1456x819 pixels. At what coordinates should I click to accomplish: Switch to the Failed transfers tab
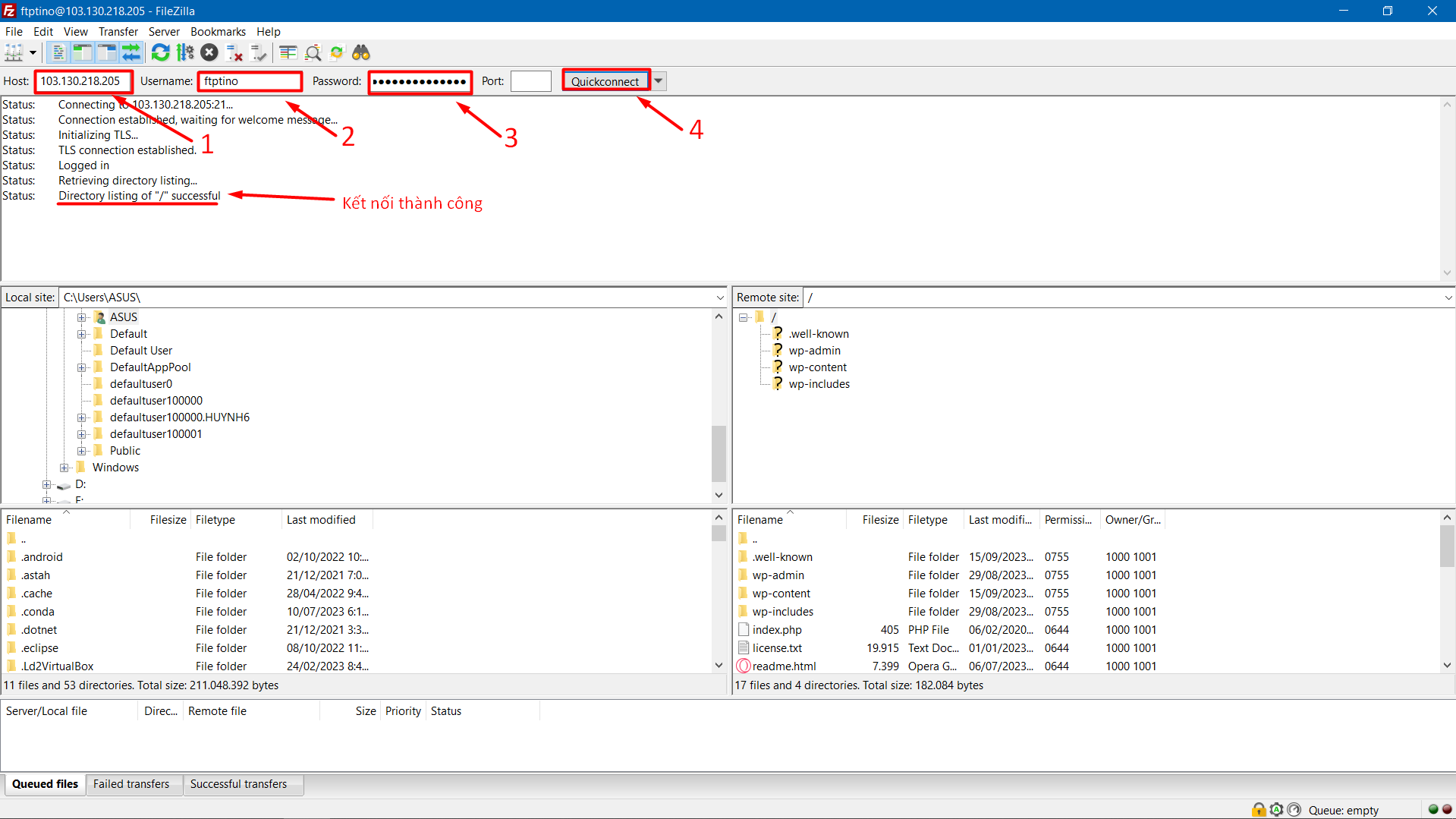[131, 784]
